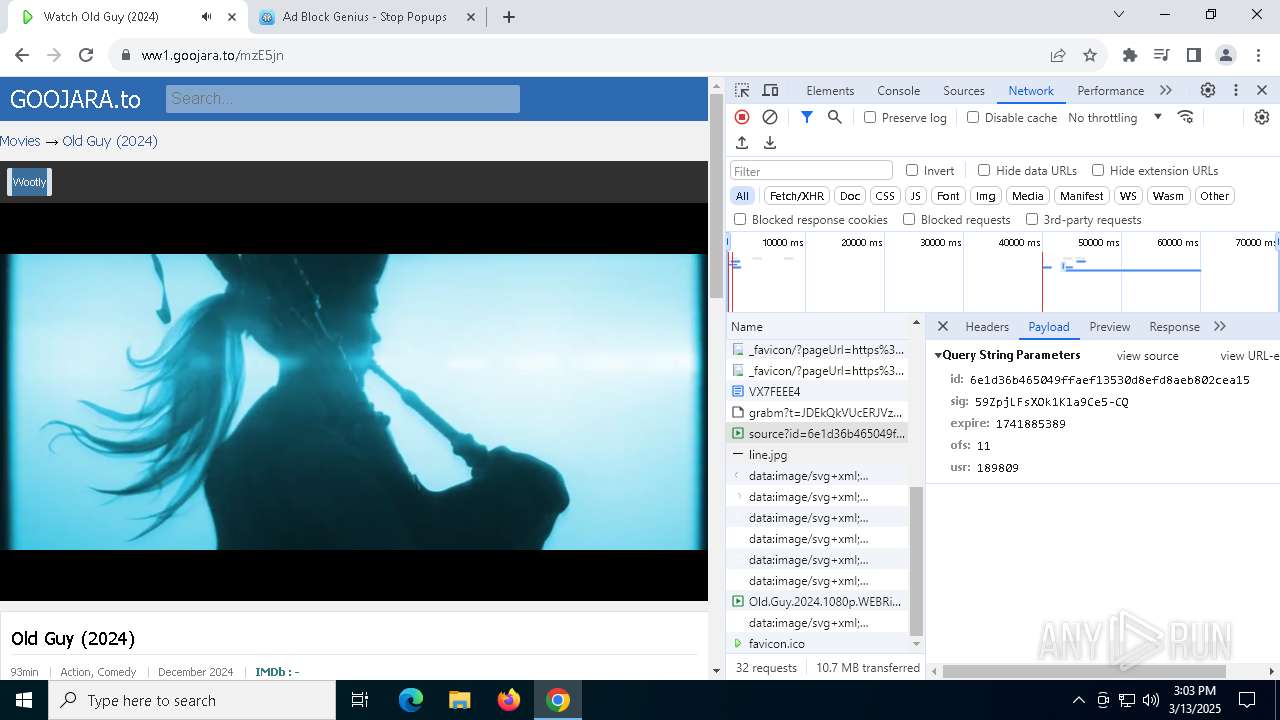Select the line.jpg request
The image size is (1280, 720).
(818, 455)
